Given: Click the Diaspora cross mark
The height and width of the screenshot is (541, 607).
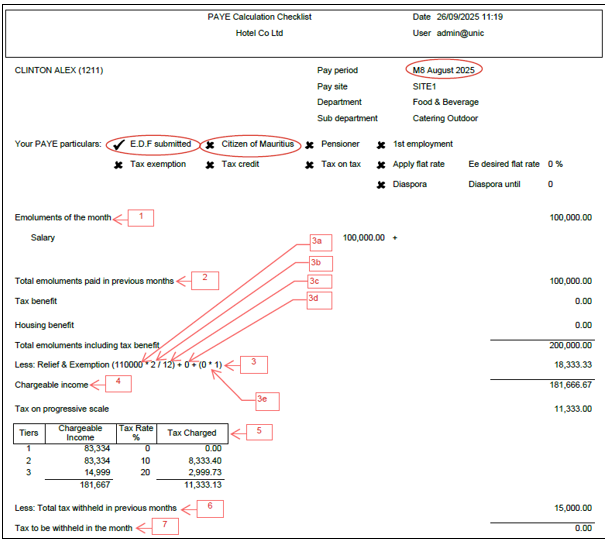Looking at the screenshot, I should pyautogui.click(x=381, y=185).
